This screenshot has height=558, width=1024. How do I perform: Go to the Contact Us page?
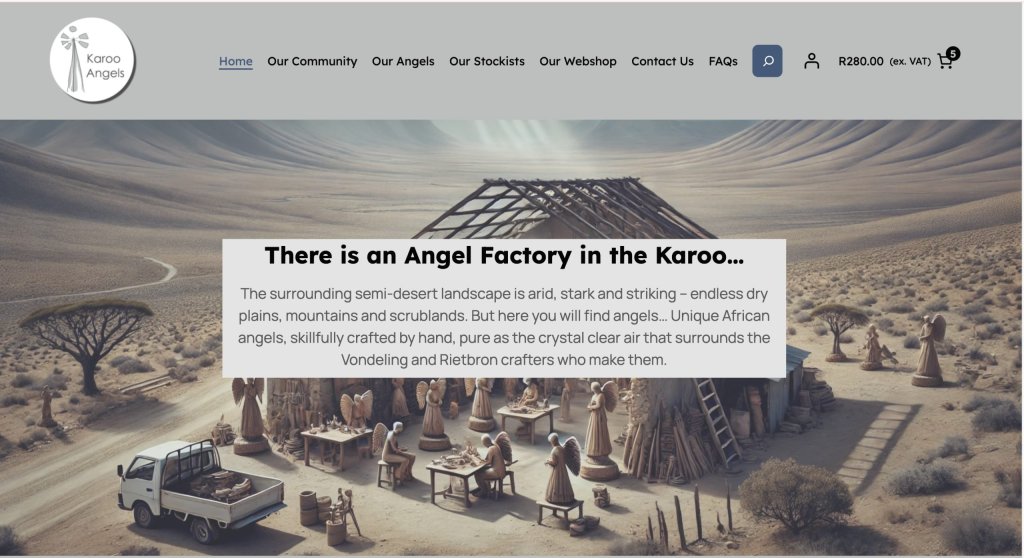pyautogui.click(x=662, y=61)
